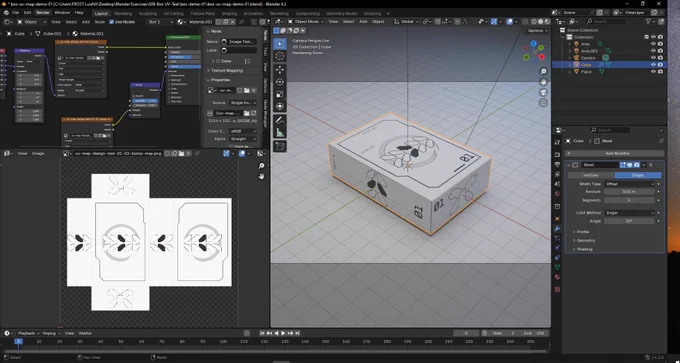Click the viewport zoom magnifier icon

[x=543, y=72]
